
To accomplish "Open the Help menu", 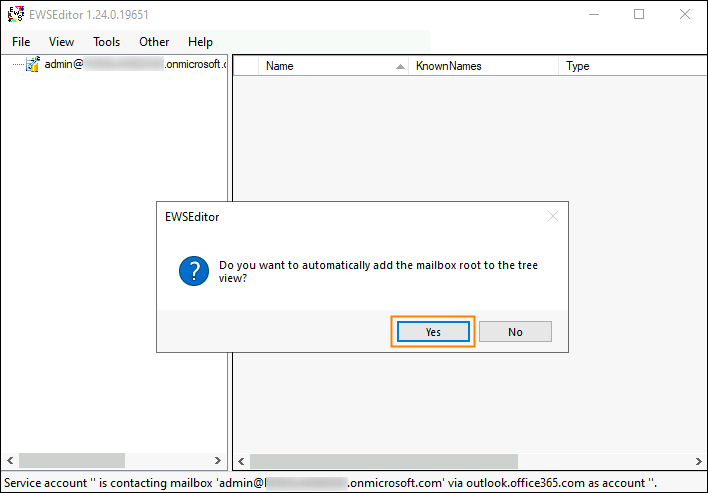I will (x=200, y=42).
